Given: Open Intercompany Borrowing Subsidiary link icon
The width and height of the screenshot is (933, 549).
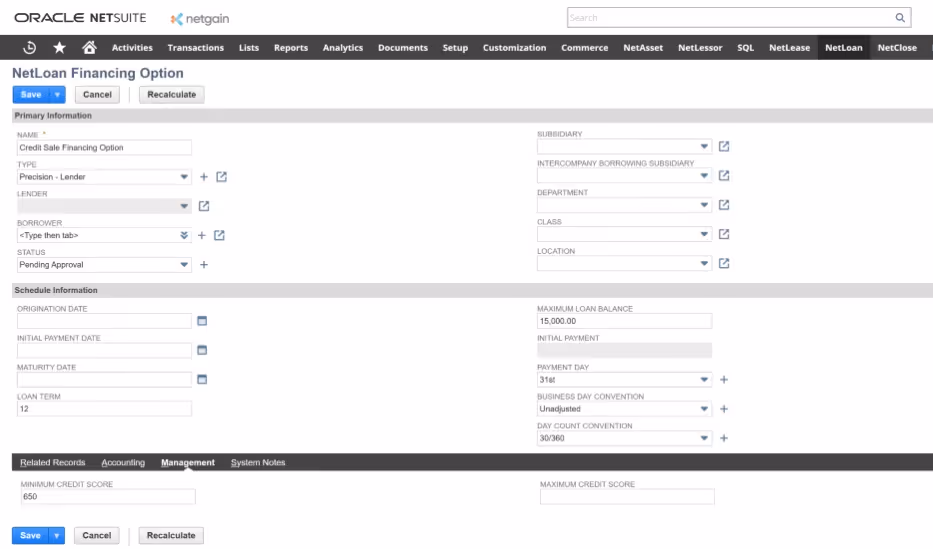Looking at the screenshot, I should pyautogui.click(x=724, y=175).
